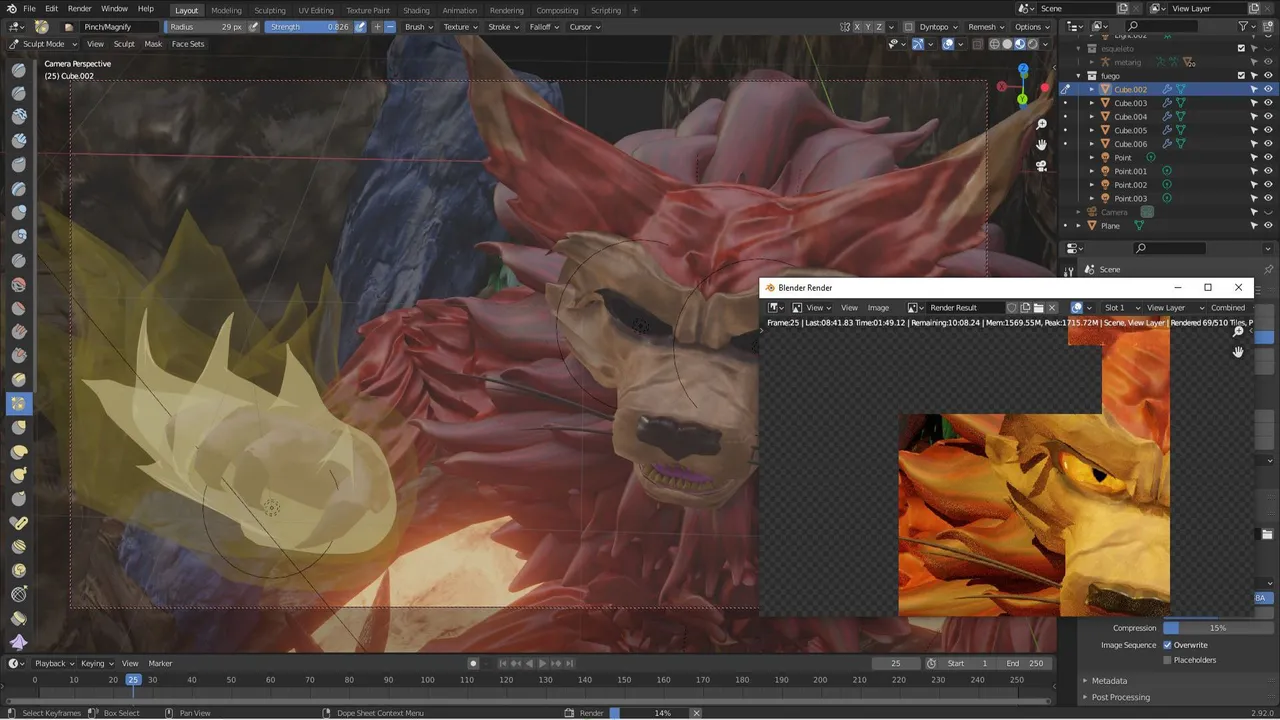This screenshot has height=720, width=1280.
Task: Set brush direction to Subtract (minus)
Action: tap(390, 27)
